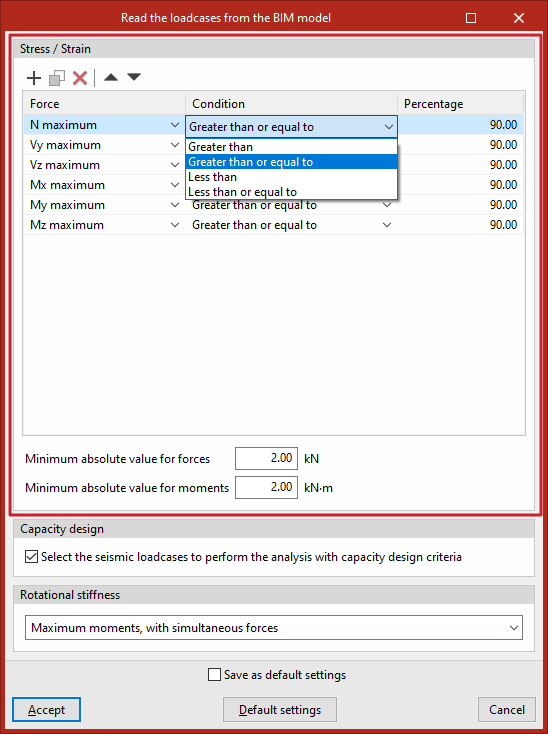Click the Default settings button
Image resolution: width=548 pixels, height=734 pixels.
pyautogui.click(x=280, y=710)
